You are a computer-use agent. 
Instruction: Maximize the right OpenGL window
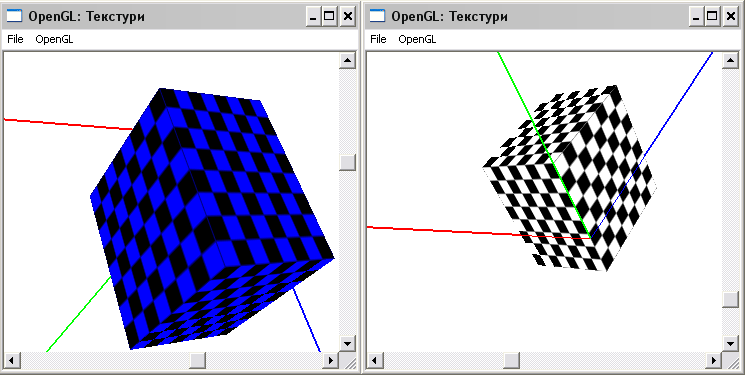point(712,17)
